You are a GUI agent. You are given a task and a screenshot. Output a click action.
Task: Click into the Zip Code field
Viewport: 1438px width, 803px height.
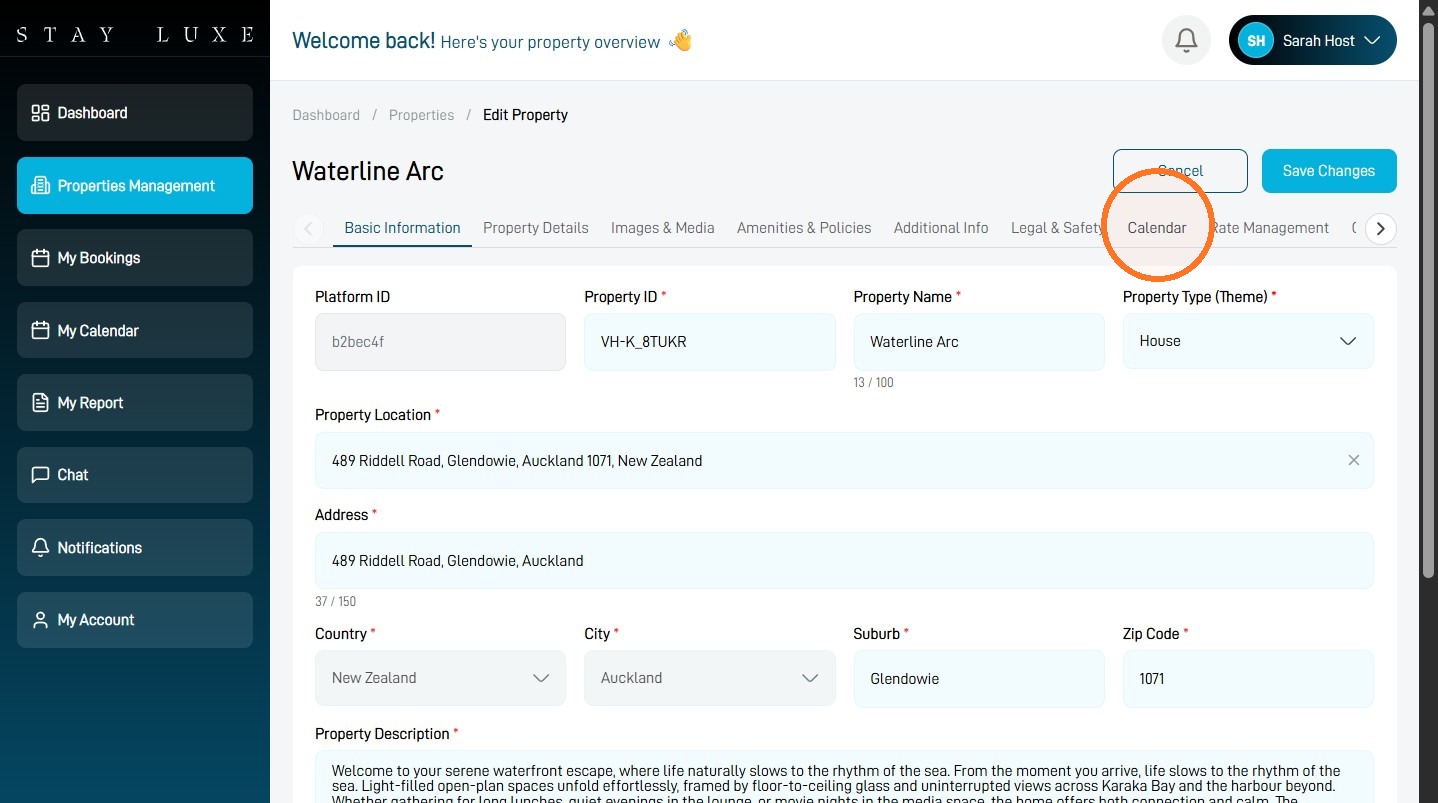1248,679
